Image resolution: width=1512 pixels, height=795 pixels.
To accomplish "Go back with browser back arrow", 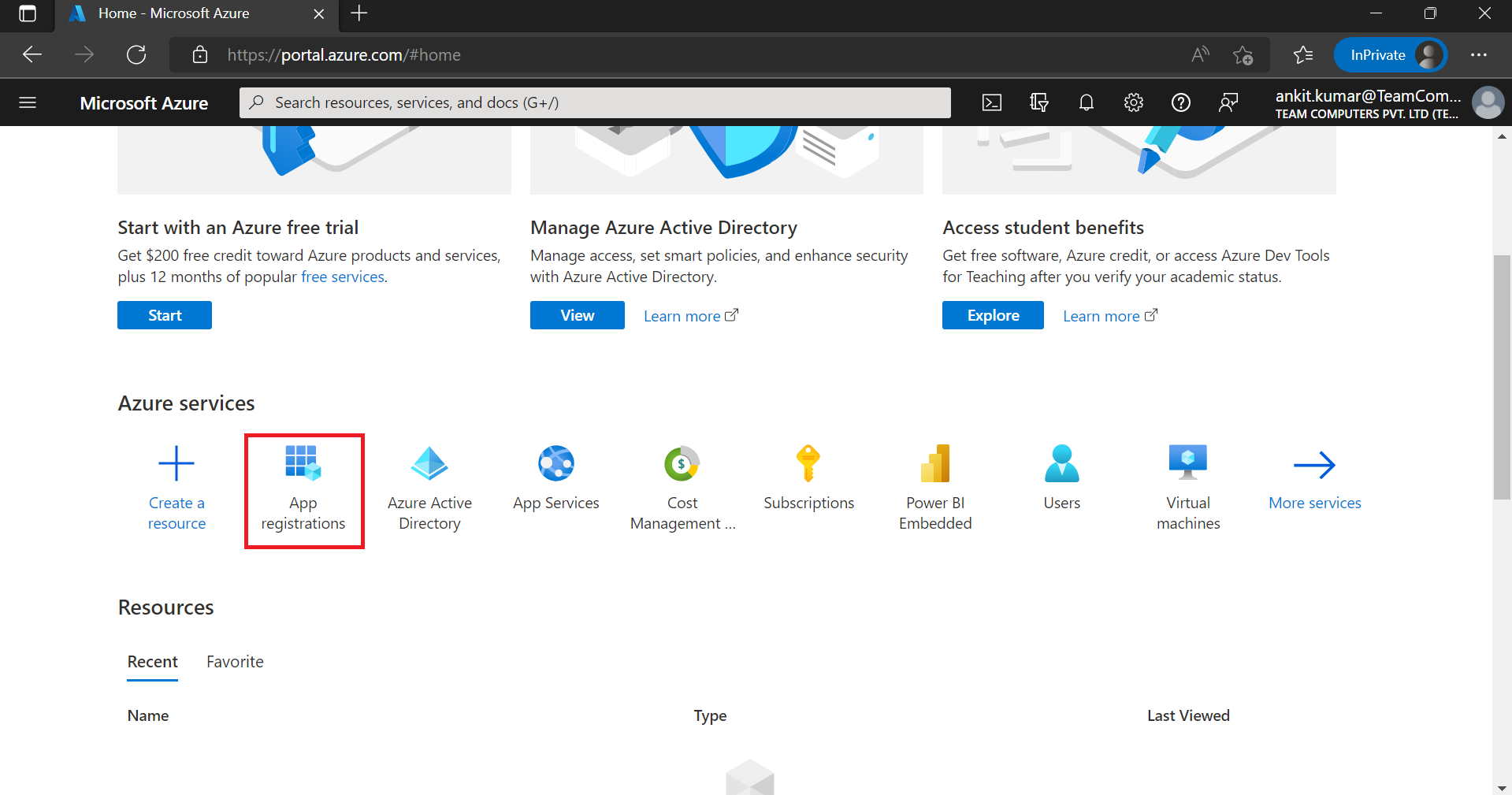I will coord(32,54).
